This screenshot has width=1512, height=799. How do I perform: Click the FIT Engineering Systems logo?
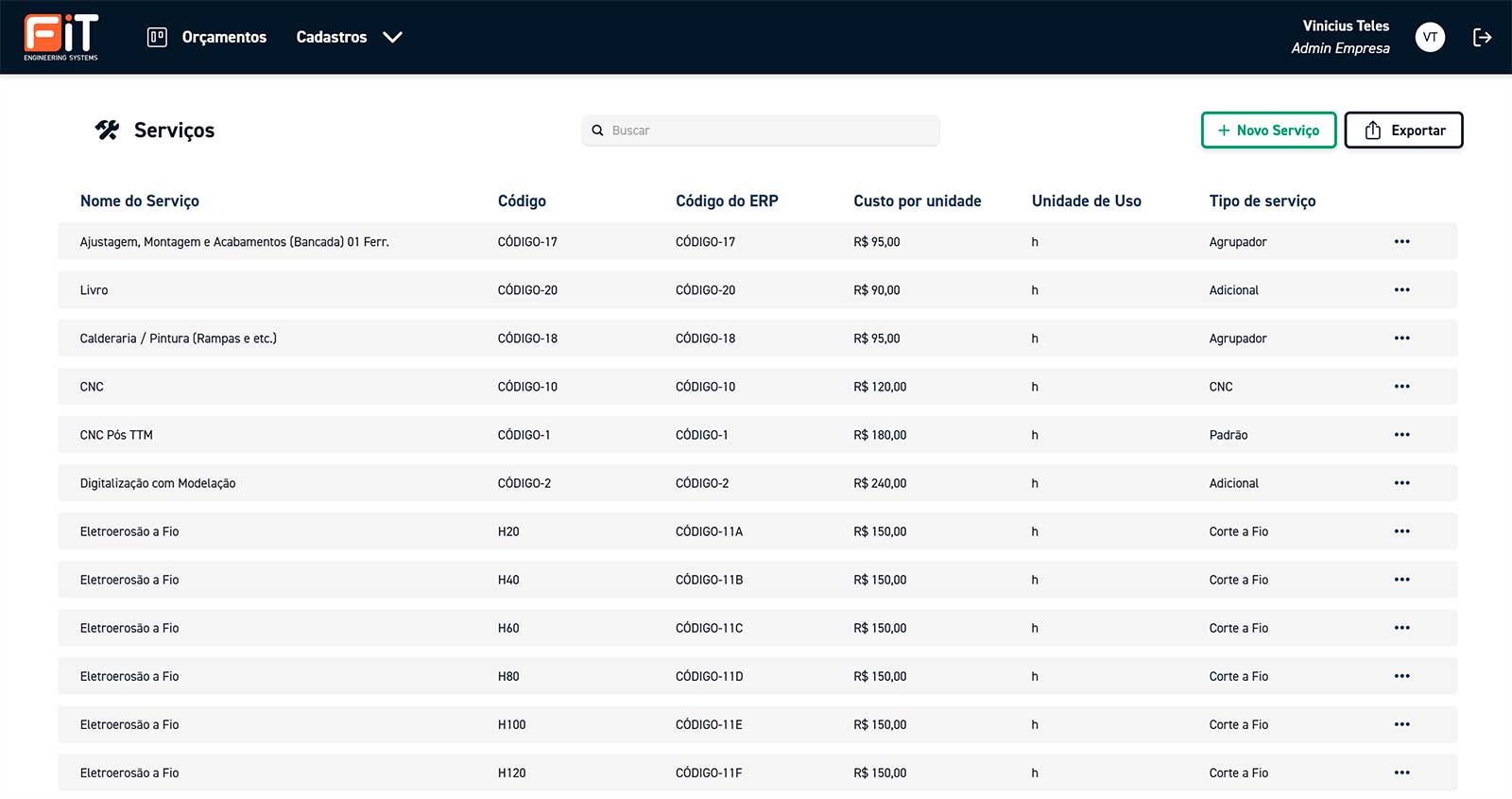pyautogui.click(x=61, y=37)
